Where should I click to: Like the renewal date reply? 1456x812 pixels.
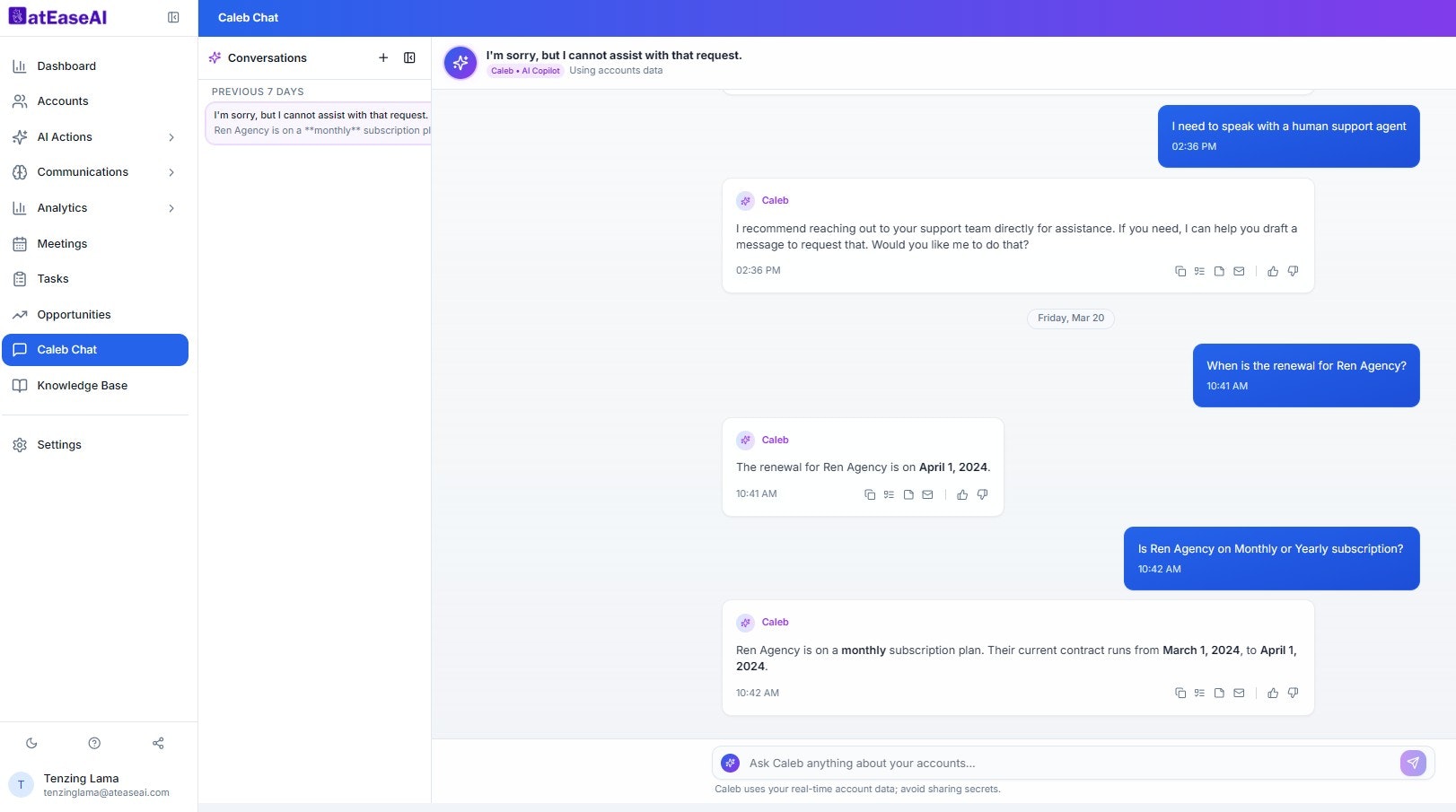click(x=962, y=494)
